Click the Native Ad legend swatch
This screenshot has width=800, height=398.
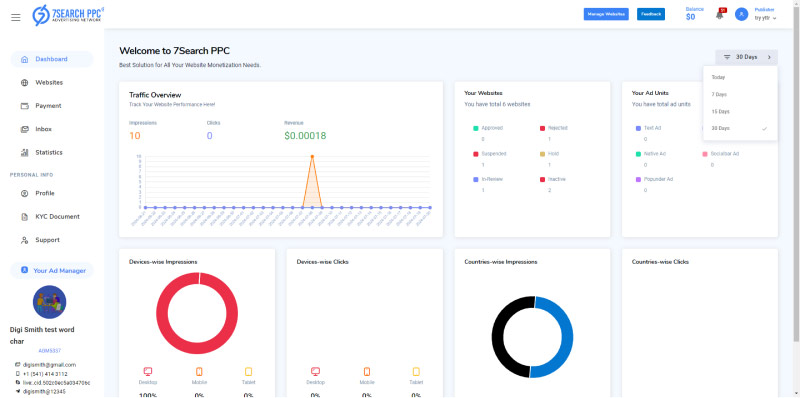638,154
